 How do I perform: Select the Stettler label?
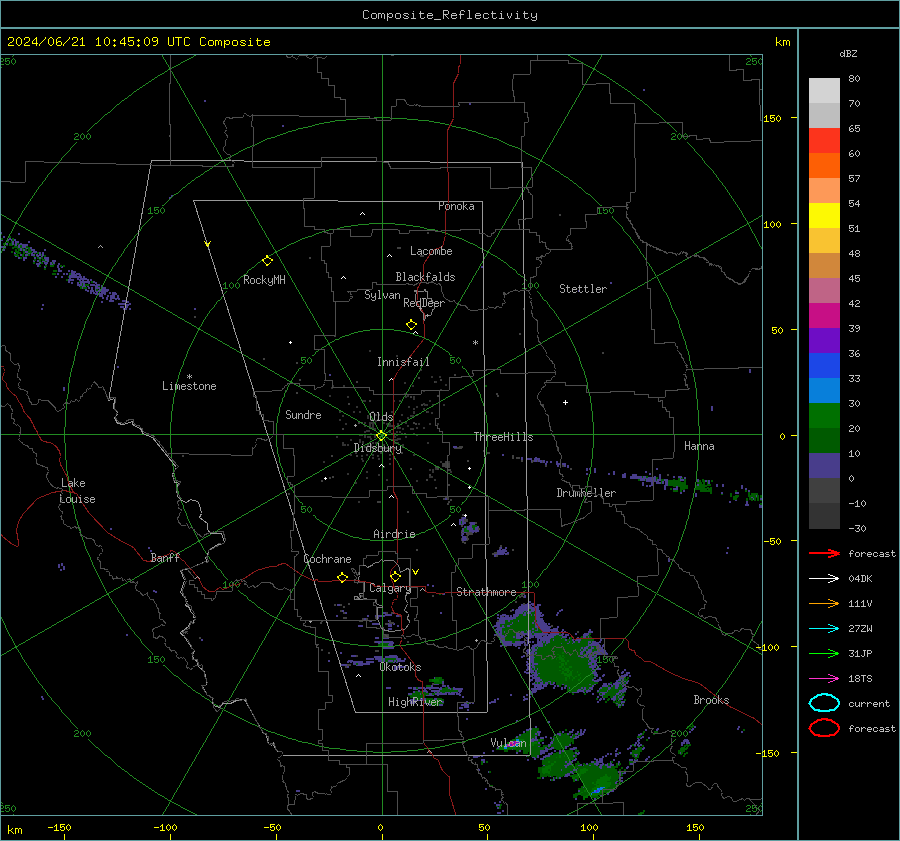click(x=583, y=289)
